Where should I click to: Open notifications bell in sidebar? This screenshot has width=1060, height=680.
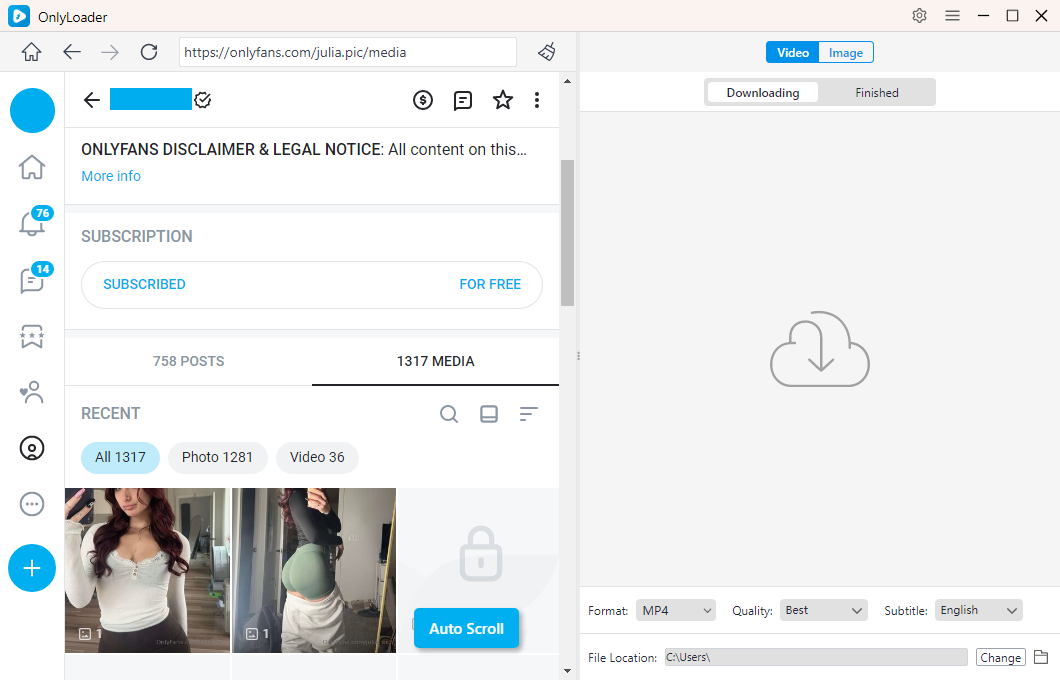tap(32, 224)
